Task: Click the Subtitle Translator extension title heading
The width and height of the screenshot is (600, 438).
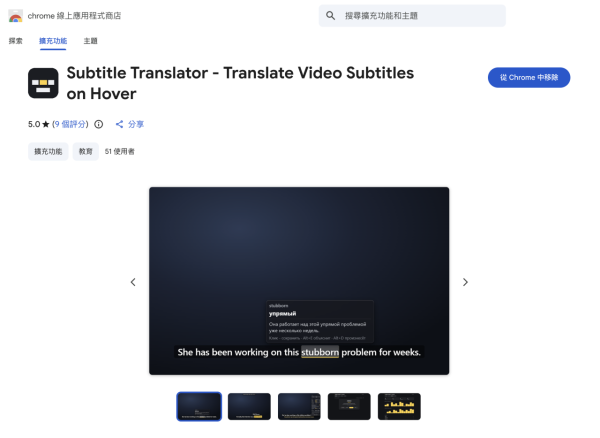Action: tap(240, 83)
